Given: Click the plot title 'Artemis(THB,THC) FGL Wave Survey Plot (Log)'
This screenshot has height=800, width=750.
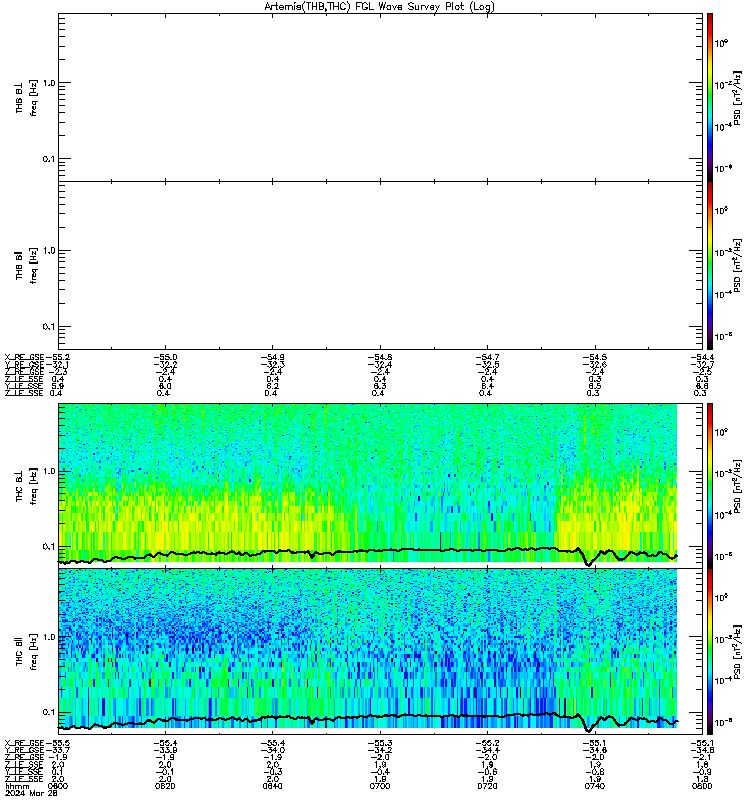Looking at the screenshot, I should pyautogui.click(x=379, y=7).
